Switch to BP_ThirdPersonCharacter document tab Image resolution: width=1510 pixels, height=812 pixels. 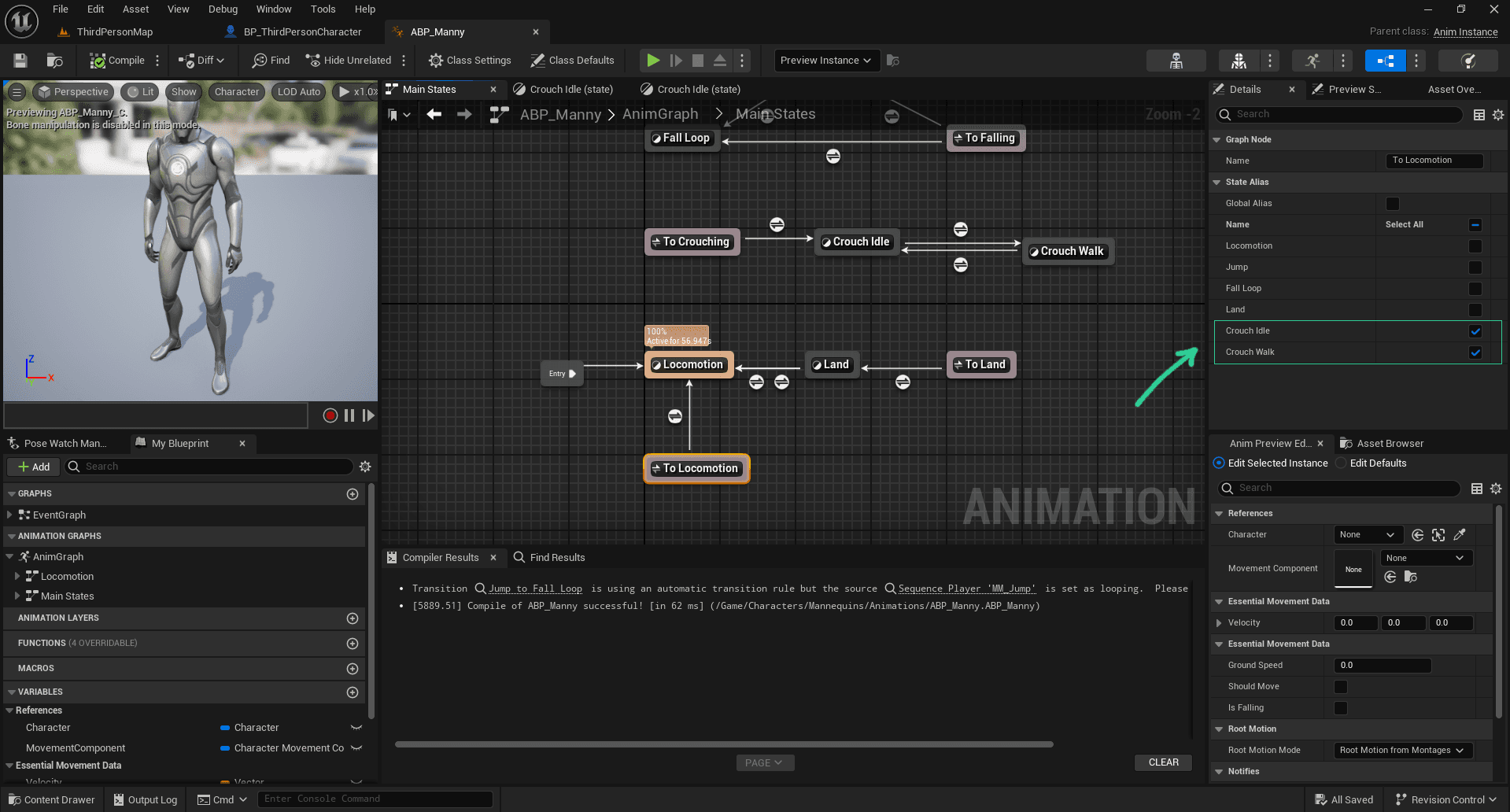coord(302,32)
